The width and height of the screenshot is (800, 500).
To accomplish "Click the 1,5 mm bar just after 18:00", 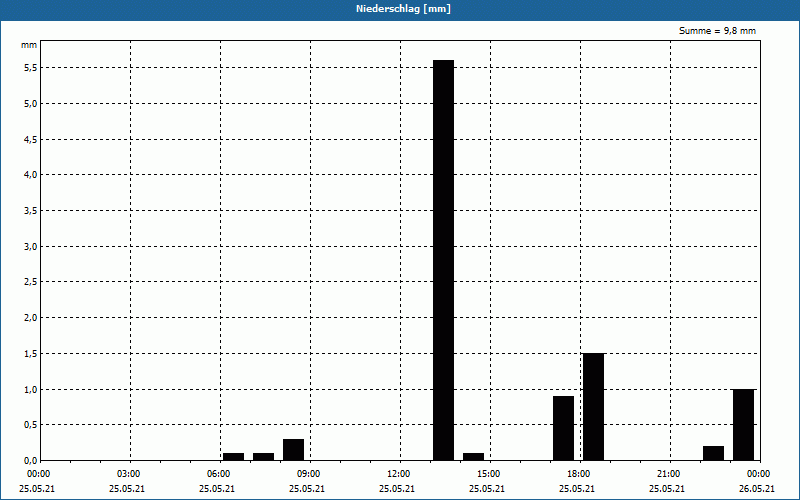I will (x=593, y=407).
